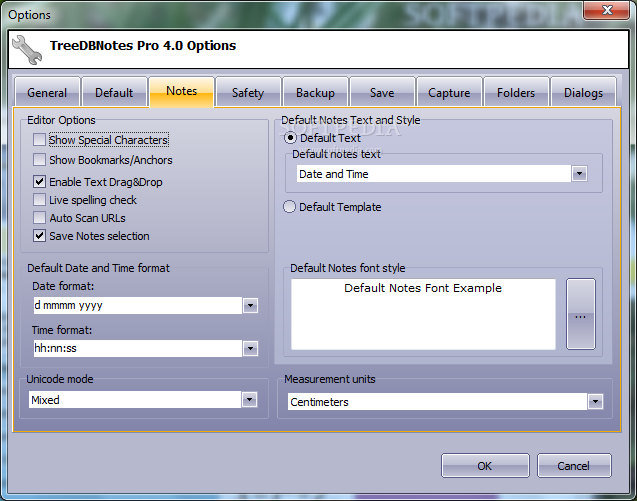Tick Show Bookmarks/Anchors checkbox

pos(39,160)
